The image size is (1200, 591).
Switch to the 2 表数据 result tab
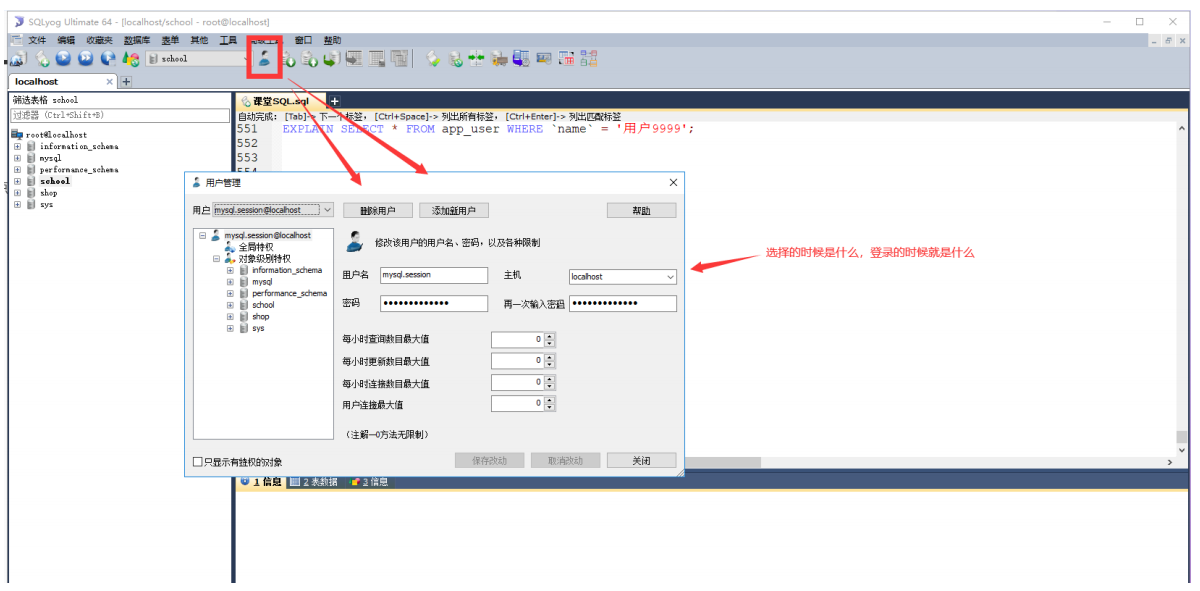click(x=316, y=482)
